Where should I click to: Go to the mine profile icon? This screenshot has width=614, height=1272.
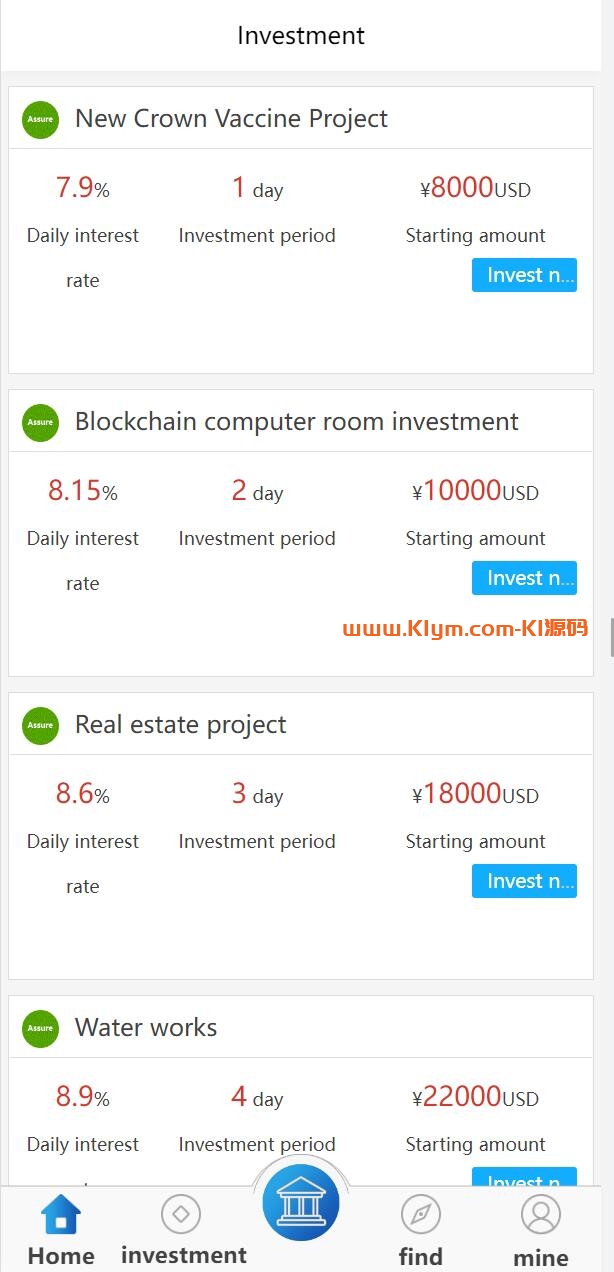click(x=541, y=1215)
